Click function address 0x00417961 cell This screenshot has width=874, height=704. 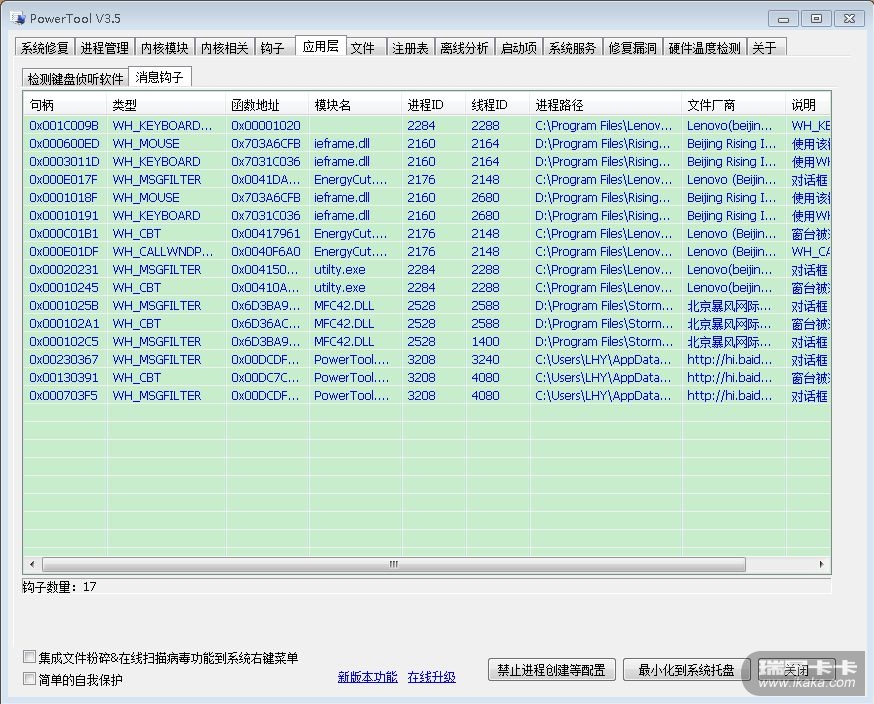pos(266,234)
